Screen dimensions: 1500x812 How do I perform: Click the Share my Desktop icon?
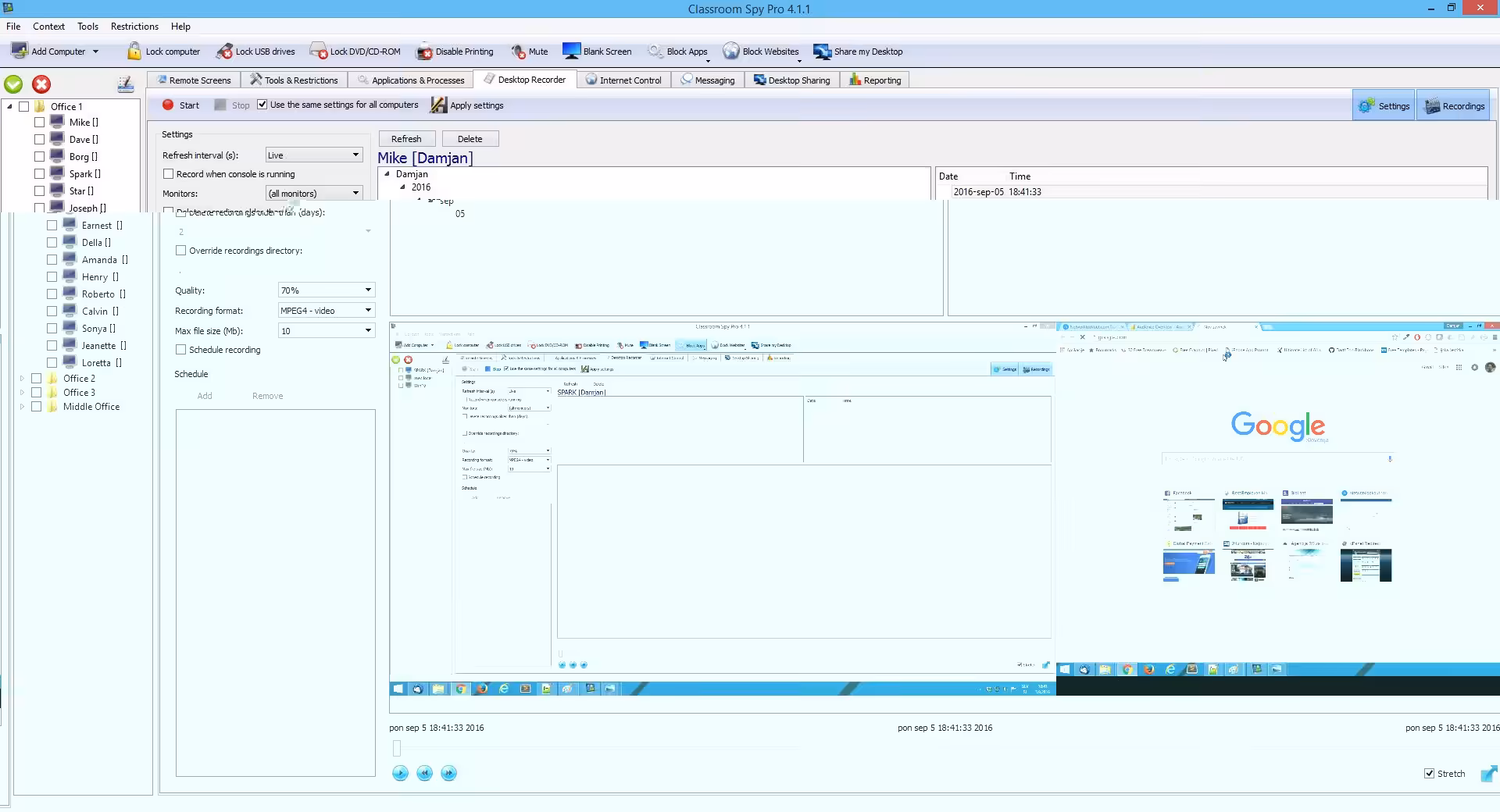[x=822, y=52]
